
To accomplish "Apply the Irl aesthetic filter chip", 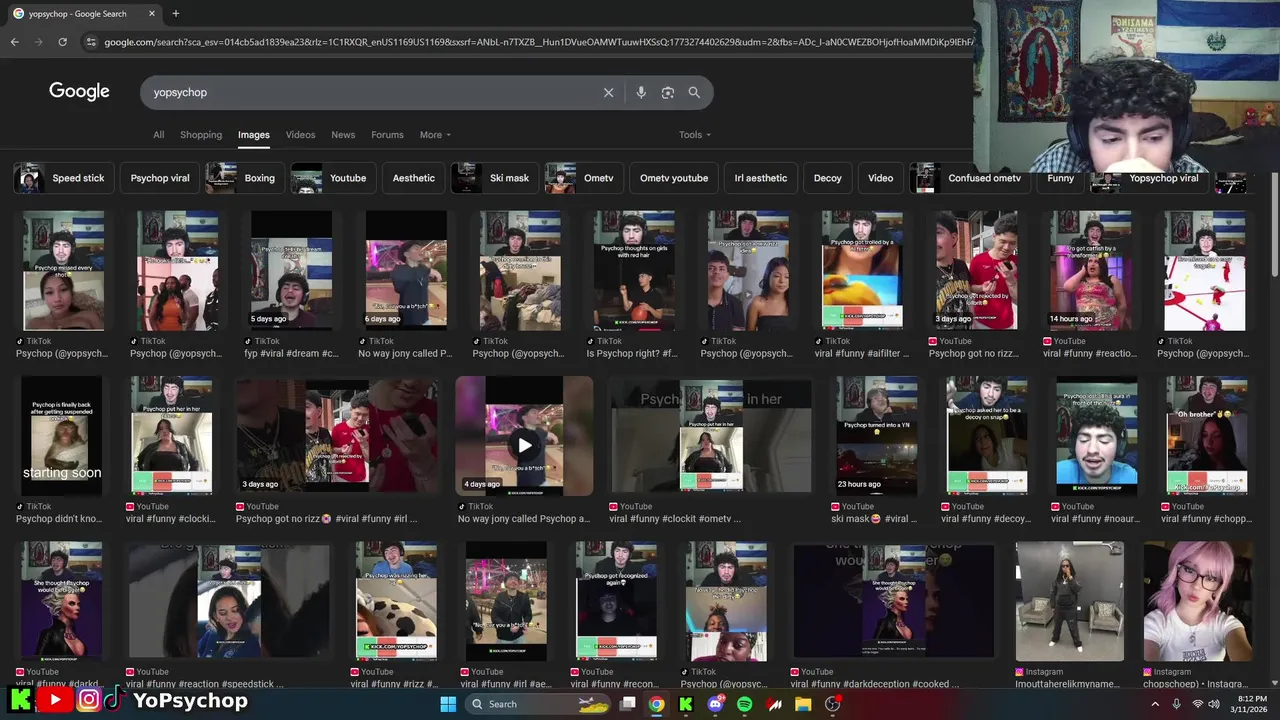I will coord(761,178).
